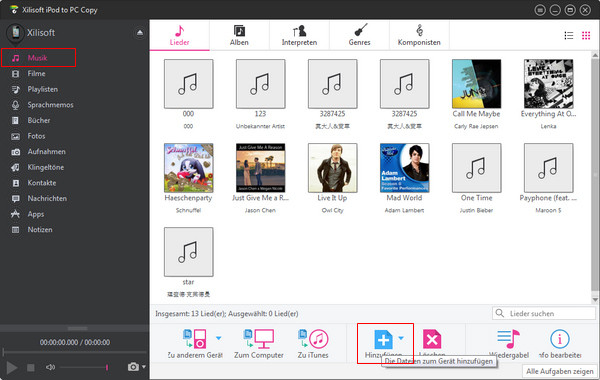Open the title bar menu button
Screen dimensions: 600x380
(x=540, y=10)
